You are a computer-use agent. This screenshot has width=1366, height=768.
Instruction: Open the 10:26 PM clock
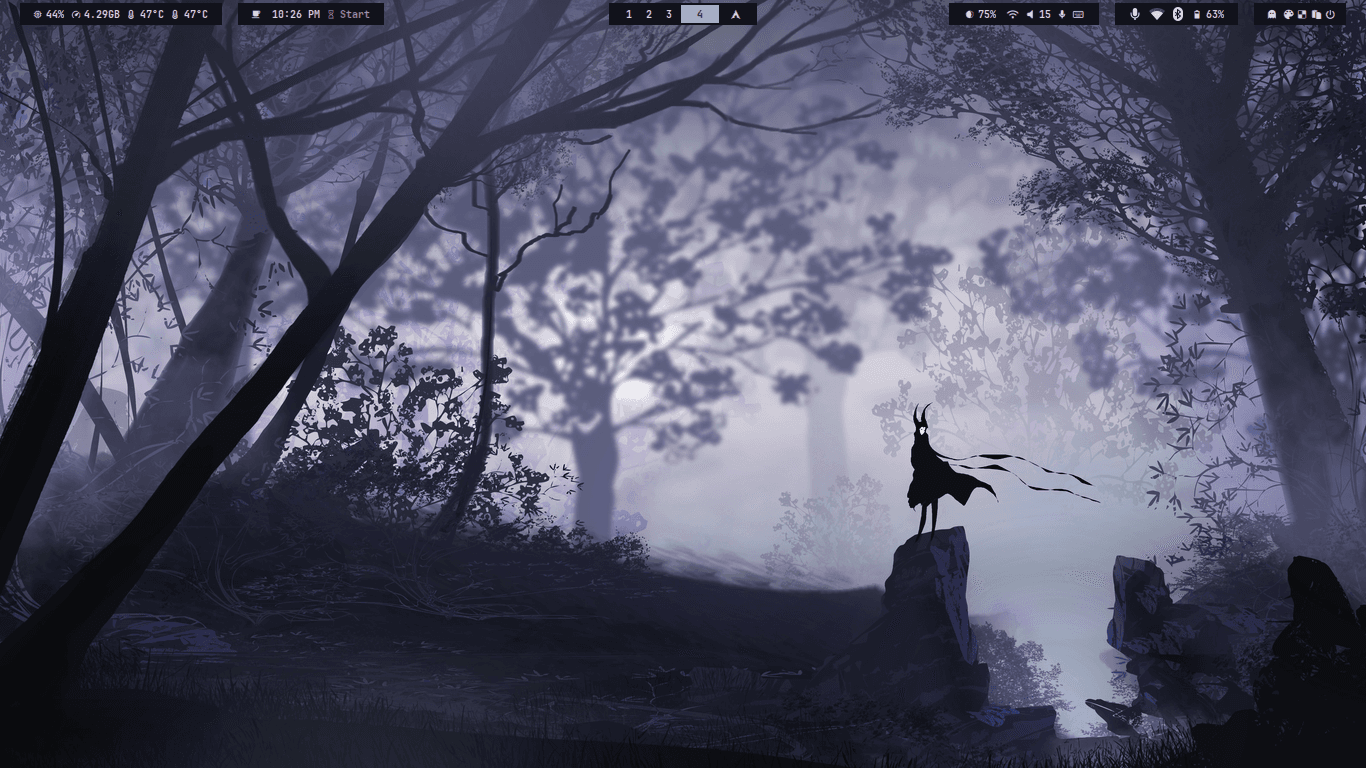pyautogui.click(x=296, y=14)
